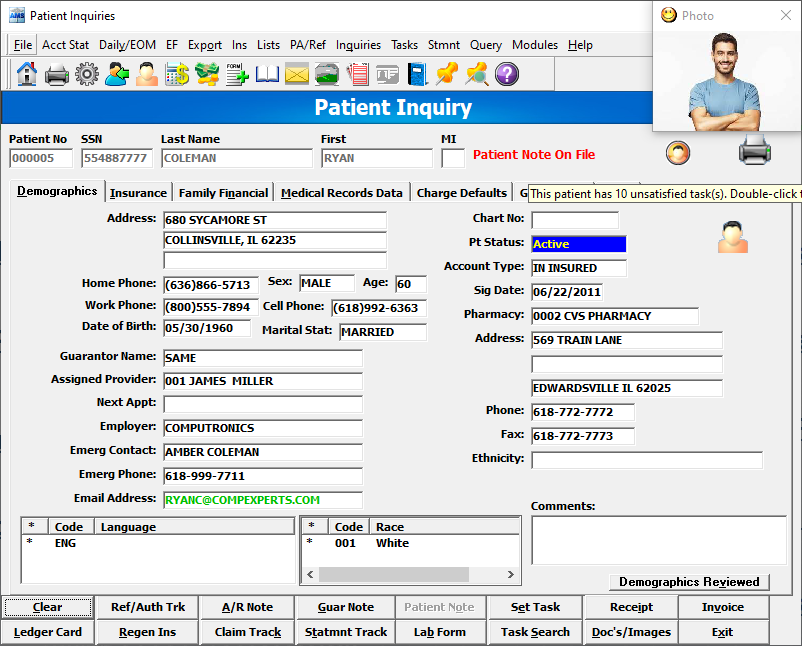Click the printer icon in the toolbar
The height and width of the screenshot is (646, 802).
pos(57,75)
